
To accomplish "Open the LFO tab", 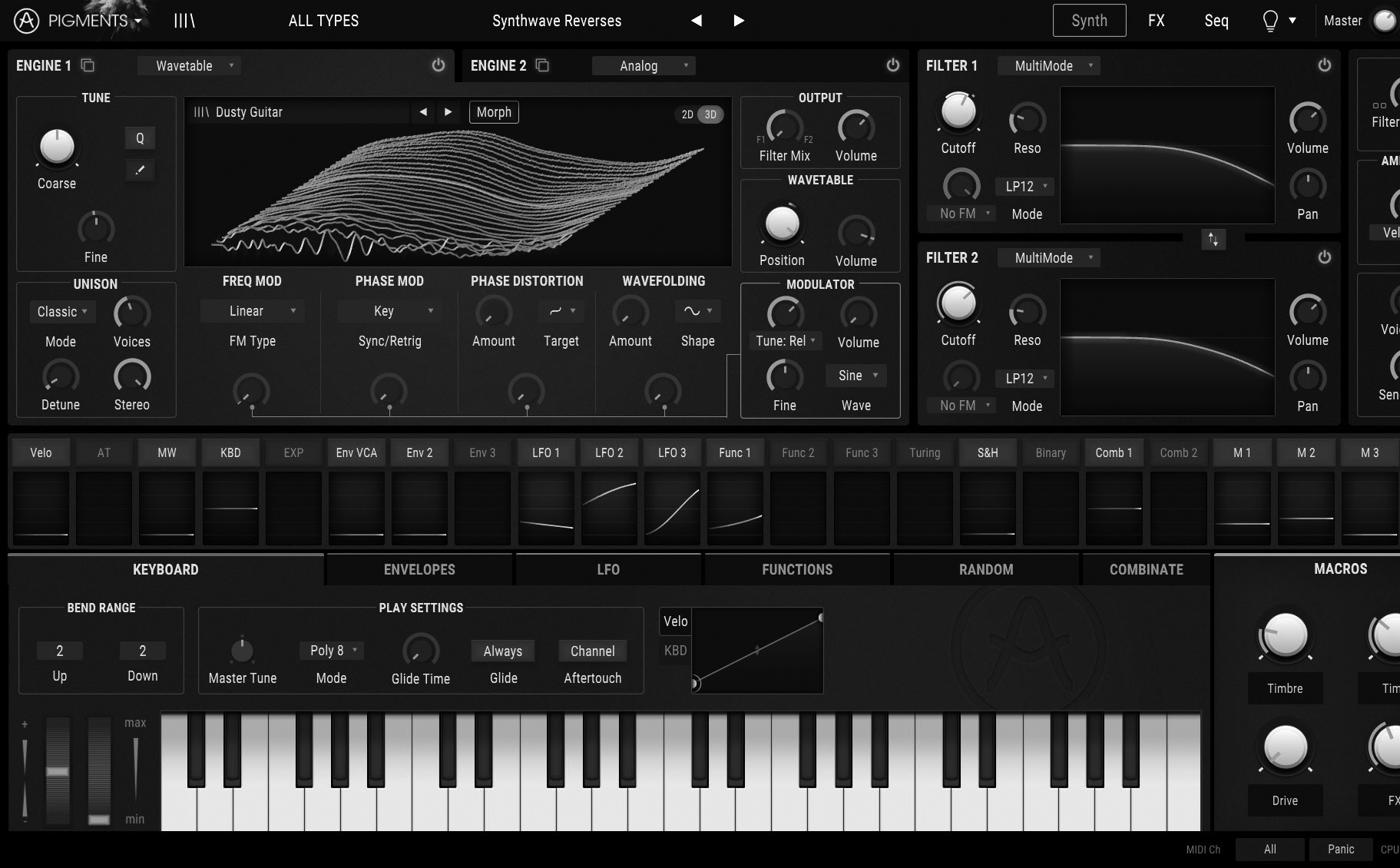I will (608, 569).
